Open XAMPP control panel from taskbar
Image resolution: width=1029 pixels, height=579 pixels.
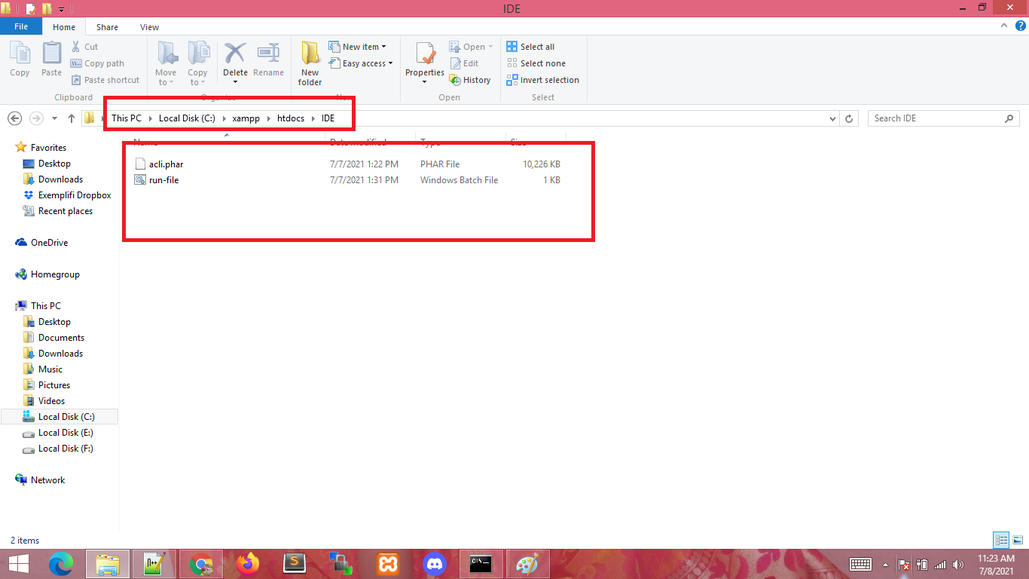(x=388, y=562)
